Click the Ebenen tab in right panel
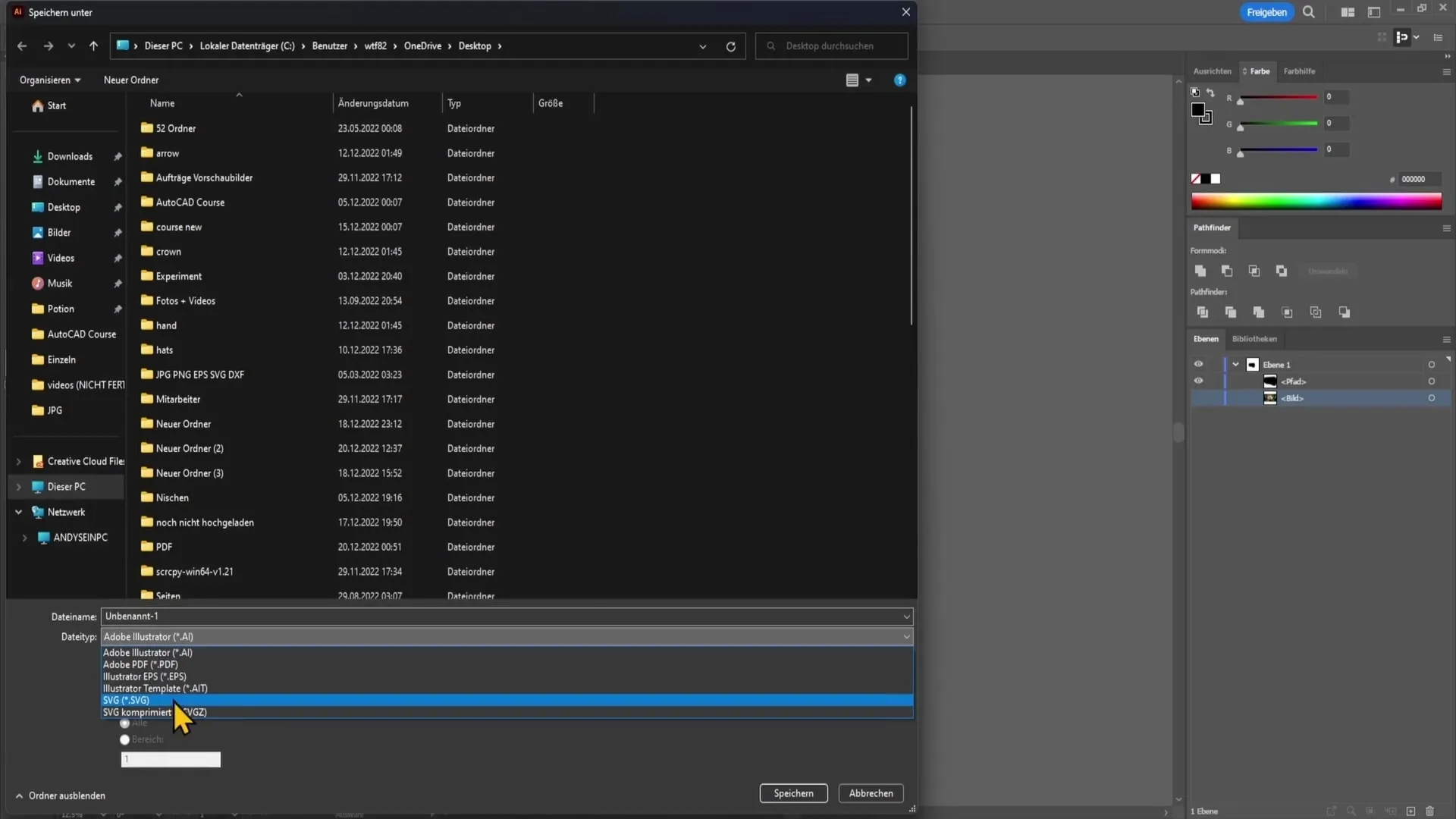This screenshot has width=1456, height=819. coord(1206,338)
